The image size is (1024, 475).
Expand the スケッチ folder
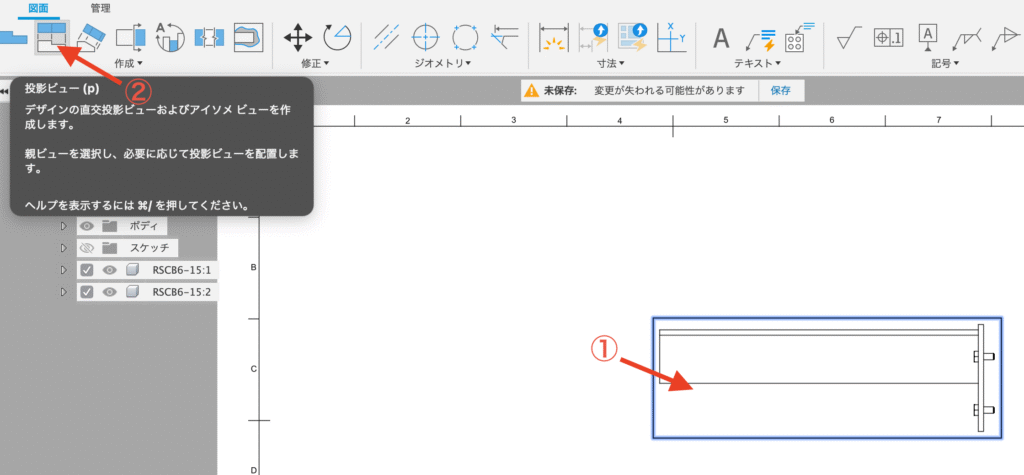[x=63, y=248]
